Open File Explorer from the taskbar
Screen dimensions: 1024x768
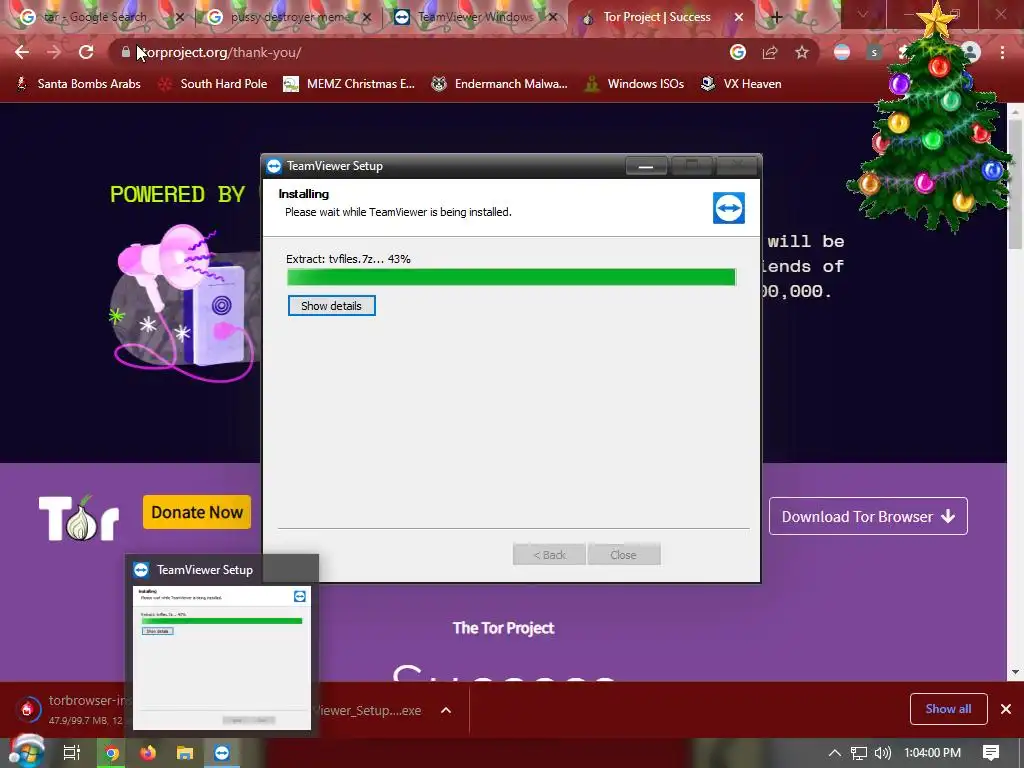coord(185,753)
